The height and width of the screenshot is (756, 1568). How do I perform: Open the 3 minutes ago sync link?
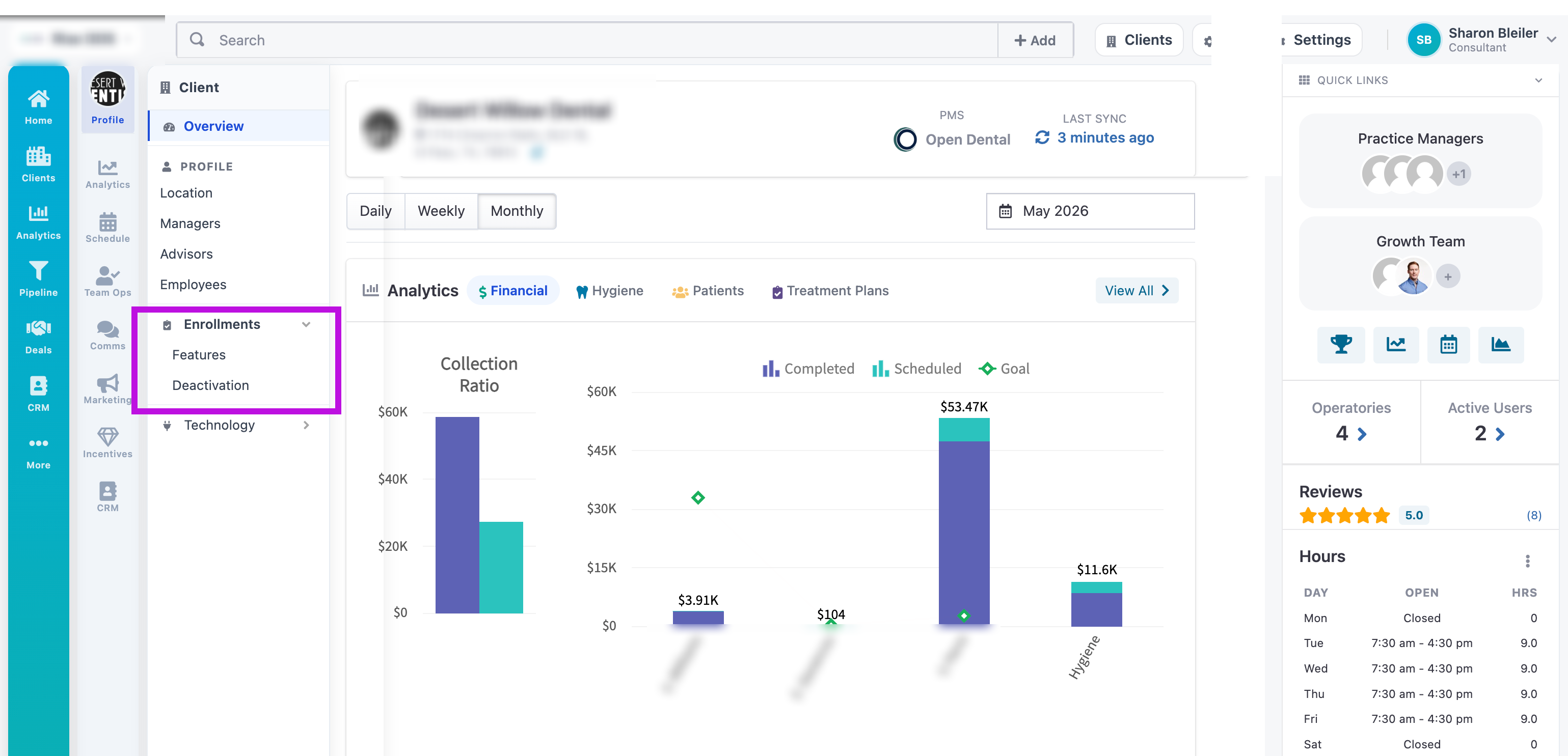click(1105, 137)
